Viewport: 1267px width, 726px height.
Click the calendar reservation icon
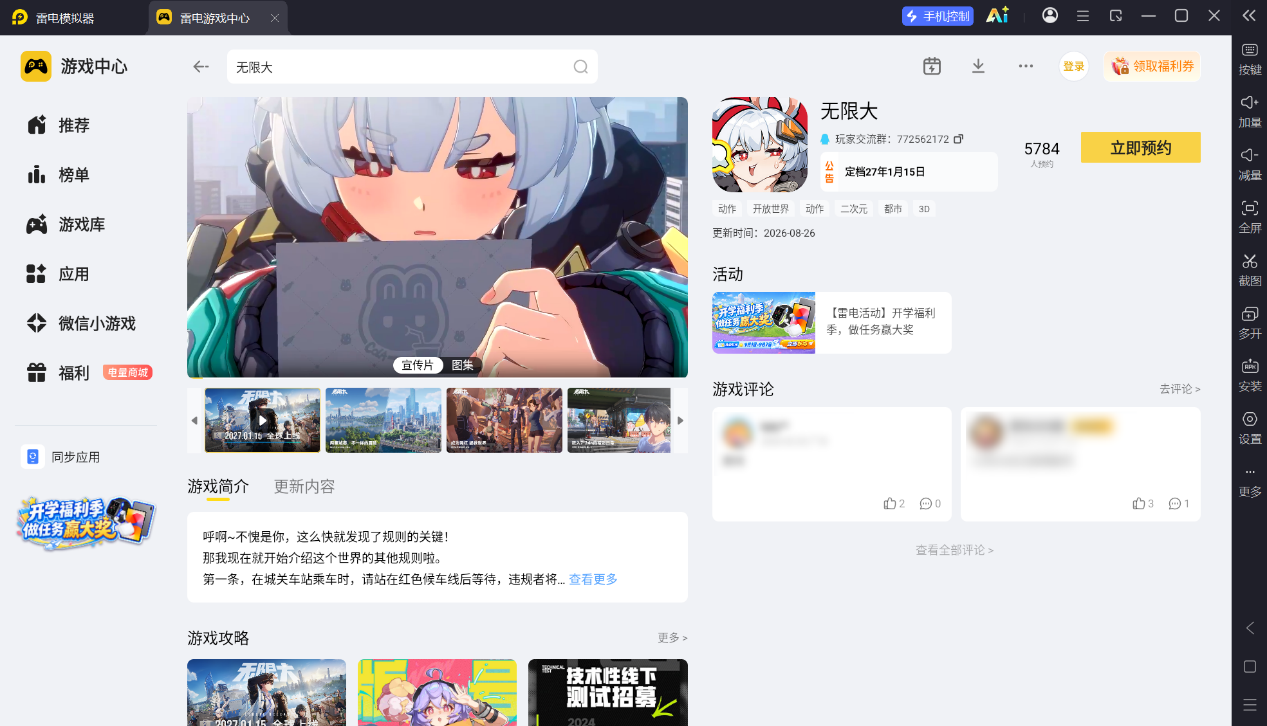[x=932, y=66]
